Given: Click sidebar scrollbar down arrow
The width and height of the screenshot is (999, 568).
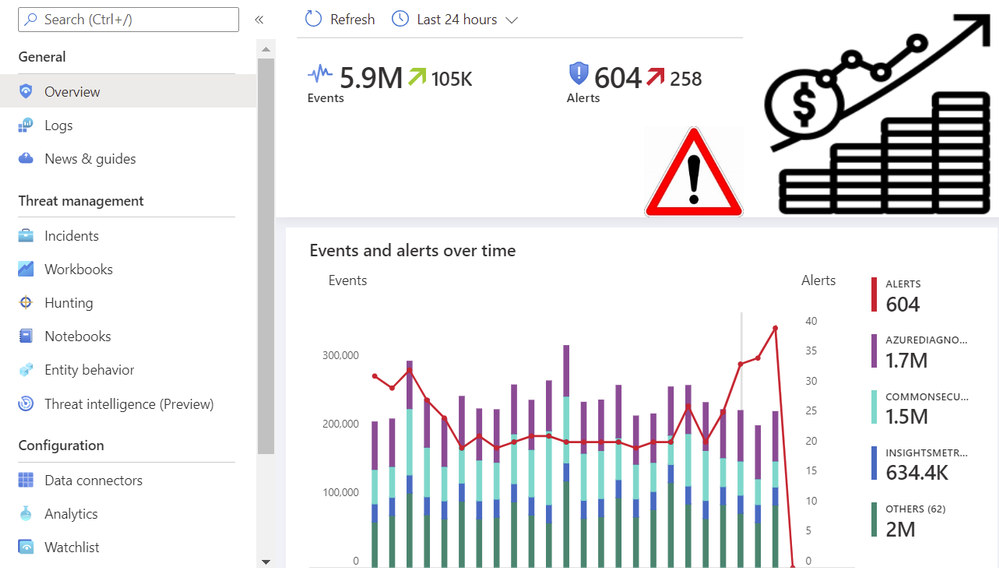Looking at the screenshot, I should (266, 562).
